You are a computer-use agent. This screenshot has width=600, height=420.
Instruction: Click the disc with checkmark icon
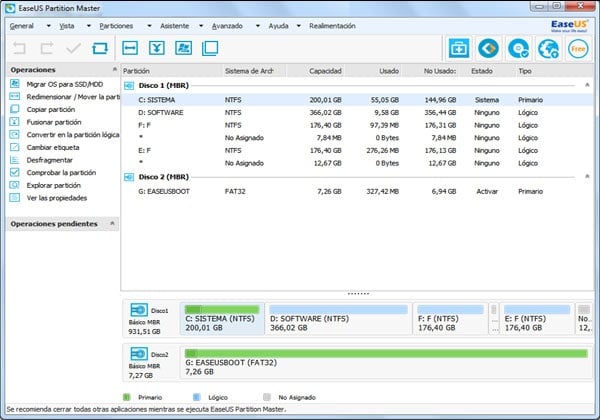point(518,49)
